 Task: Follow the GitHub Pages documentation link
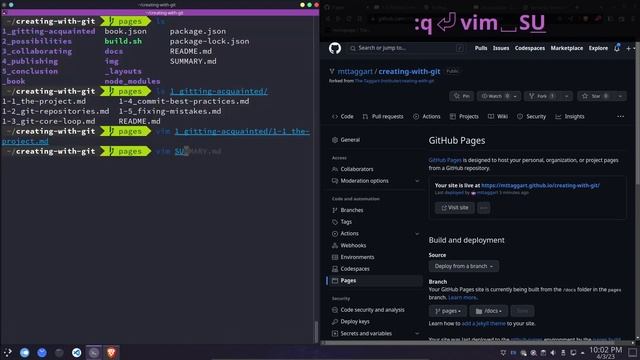[445, 160]
